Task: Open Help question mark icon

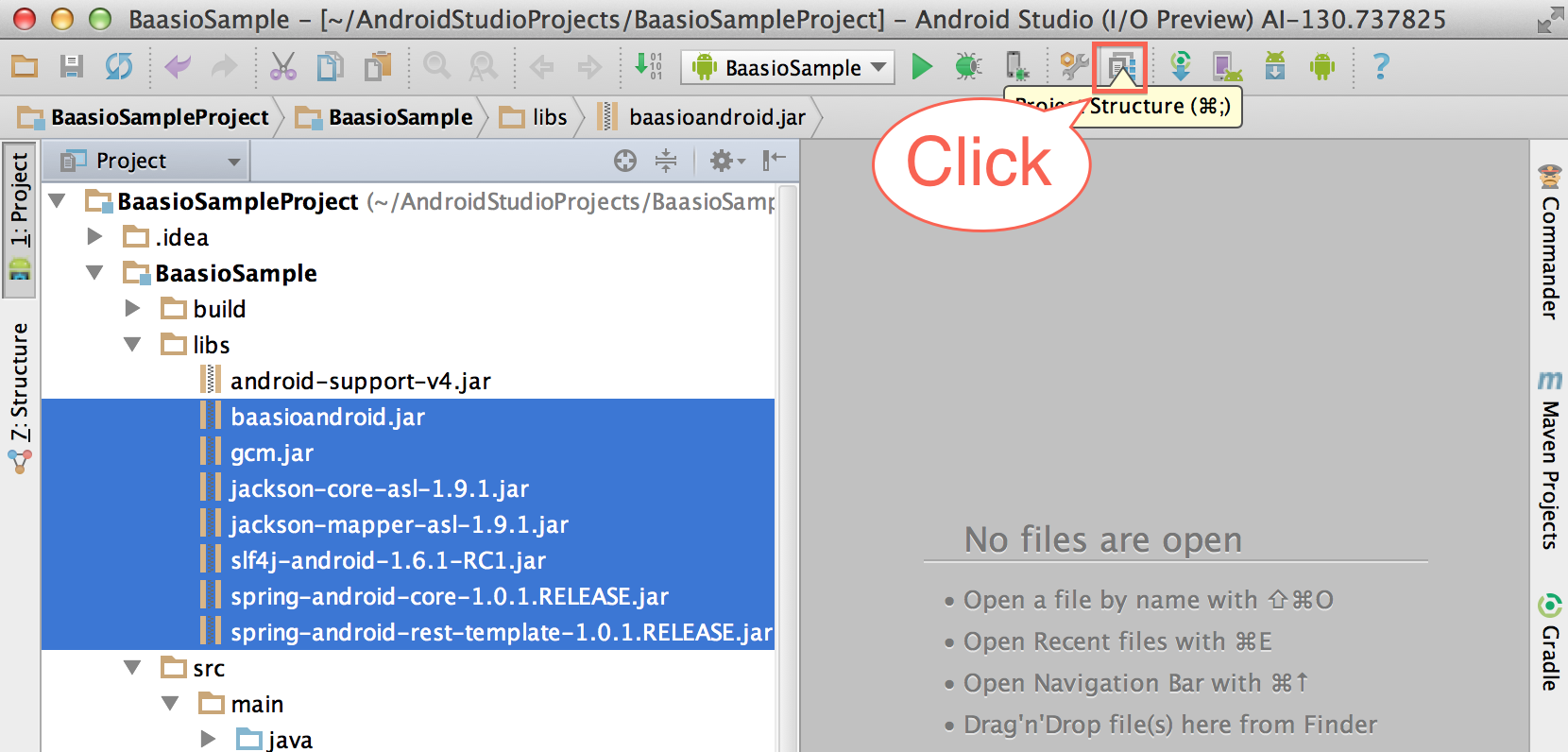Action: (x=1381, y=67)
